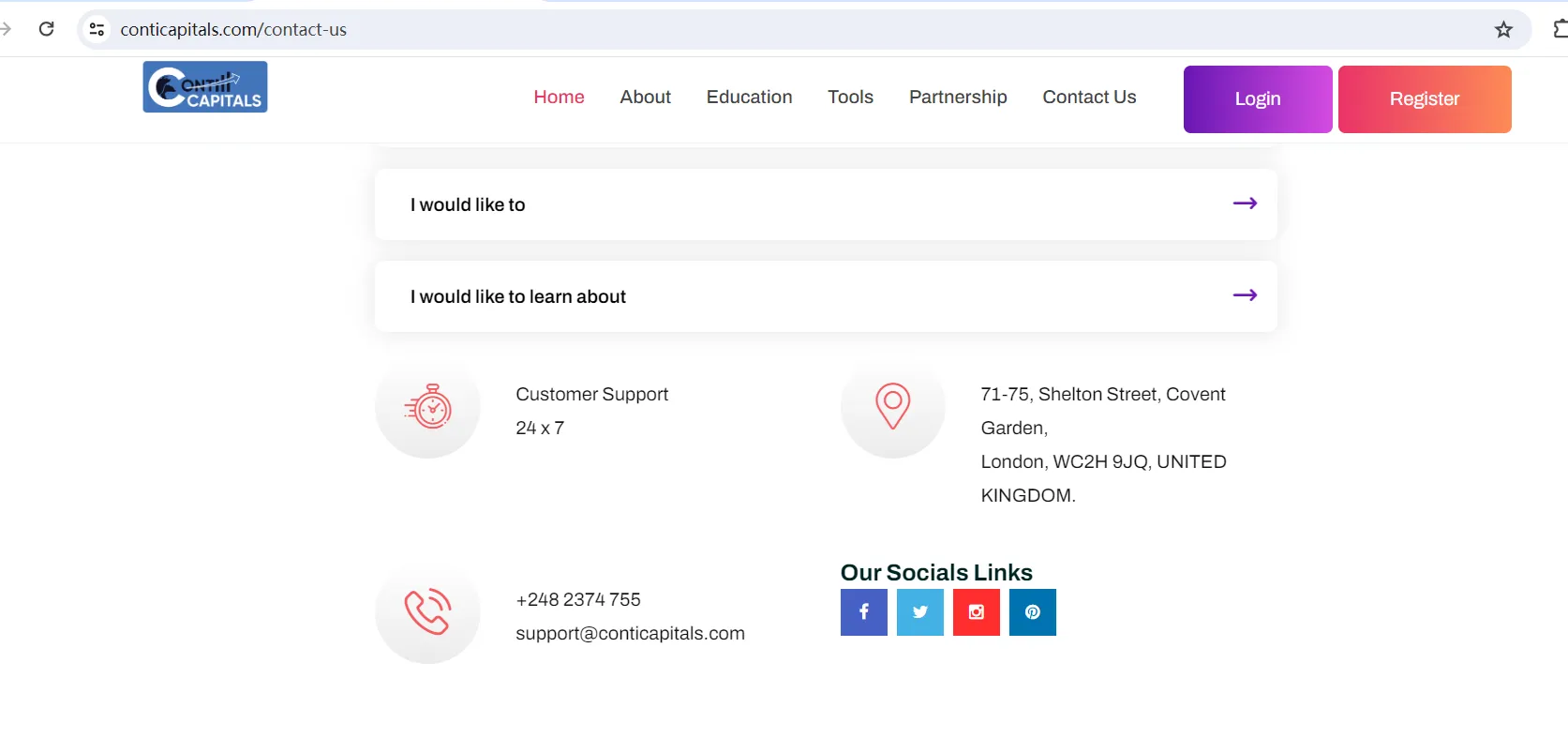The height and width of the screenshot is (738, 1568).
Task: Click 'London, WC2H 9JQ, UNITED' address line
Action: (1103, 461)
